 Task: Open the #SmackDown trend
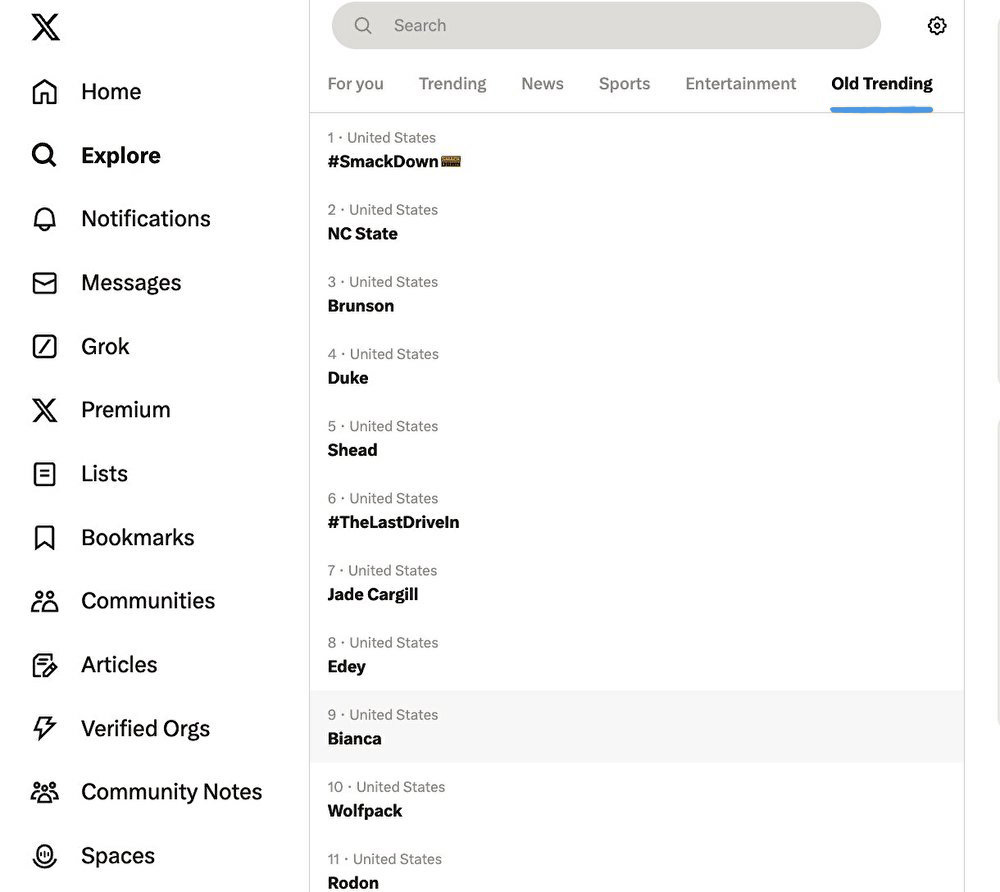[636, 150]
